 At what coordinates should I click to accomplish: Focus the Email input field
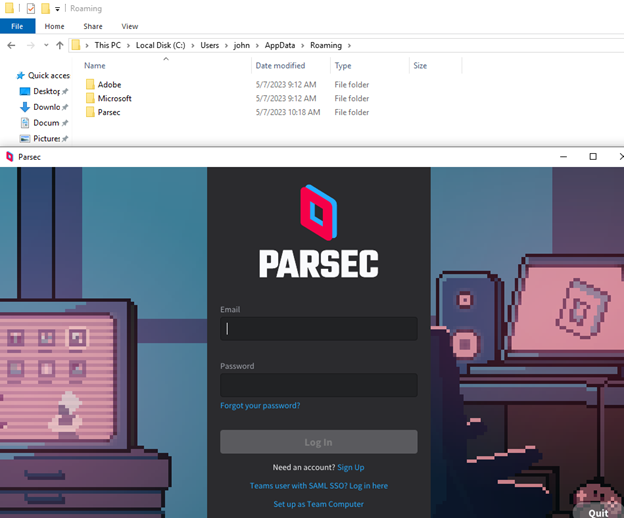[x=318, y=329]
